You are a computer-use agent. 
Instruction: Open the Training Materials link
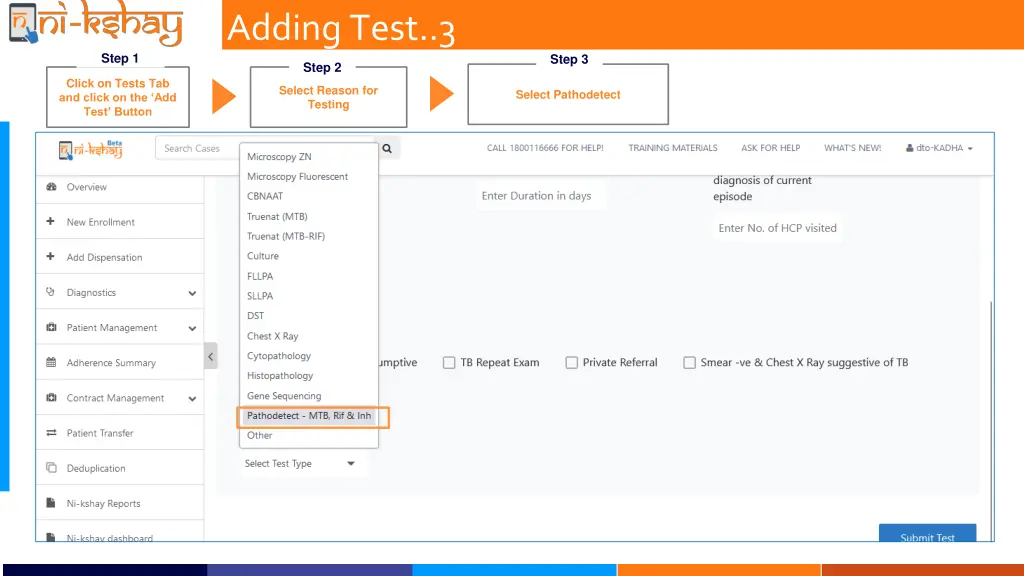[673, 148]
